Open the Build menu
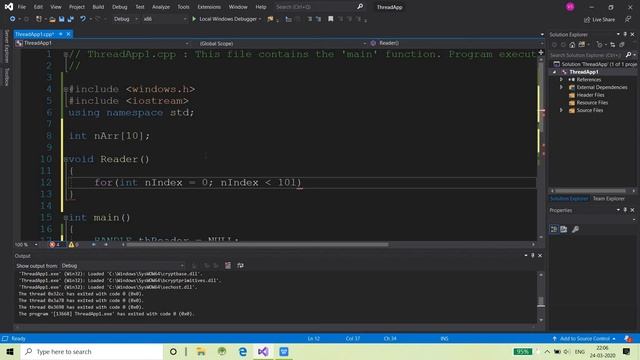This screenshot has height=360, width=640. pyautogui.click(x=98, y=7)
